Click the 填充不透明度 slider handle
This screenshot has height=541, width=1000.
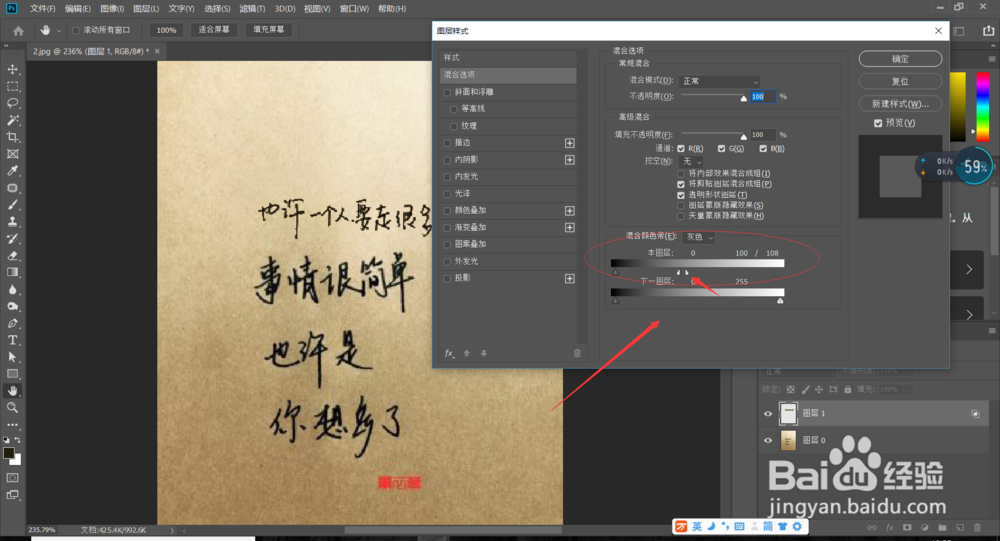point(744,137)
